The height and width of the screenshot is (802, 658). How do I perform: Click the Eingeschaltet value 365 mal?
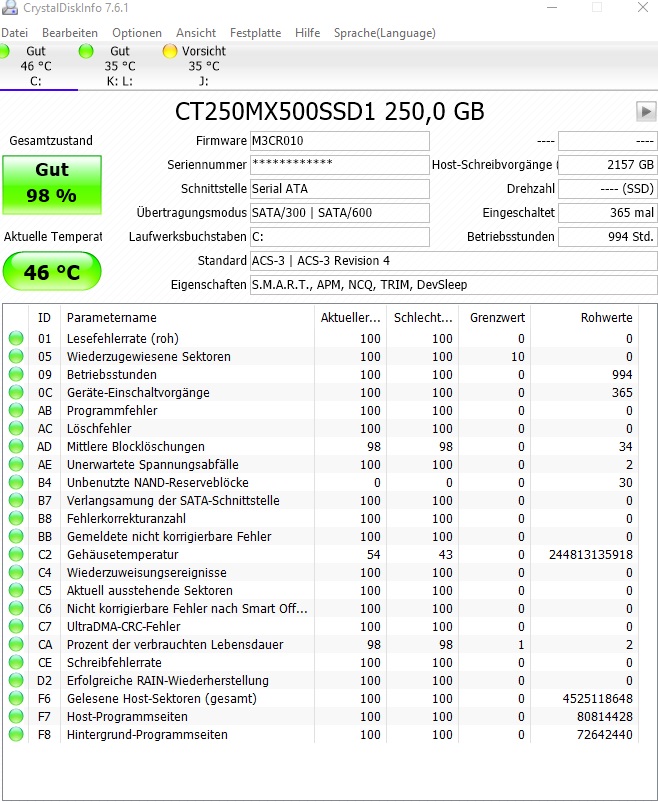pyautogui.click(x=607, y=213)
